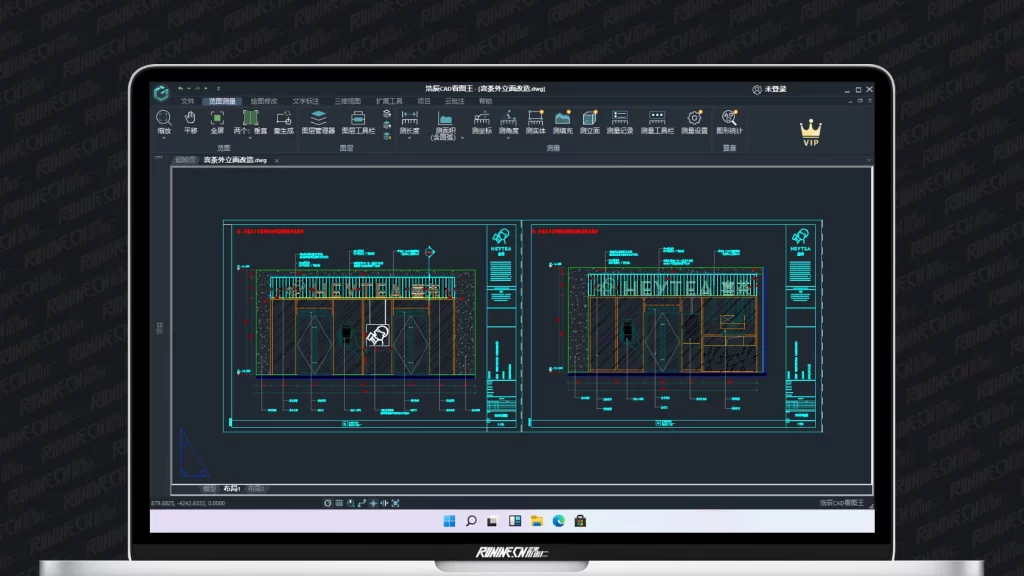This screenshot has height=576, width=1024.
Task: Open the 测量记录 measurement record
Action: (x=620, y=119)
